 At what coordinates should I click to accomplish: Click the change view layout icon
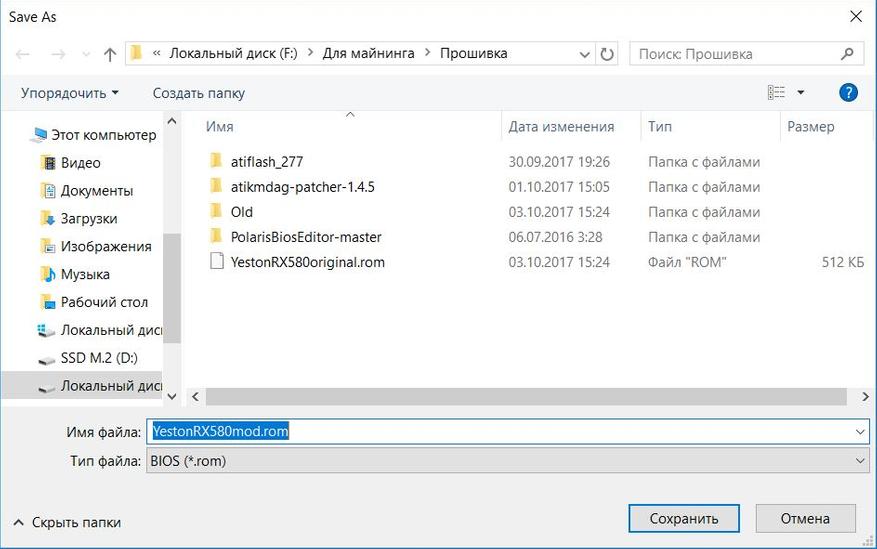[777, 93]
